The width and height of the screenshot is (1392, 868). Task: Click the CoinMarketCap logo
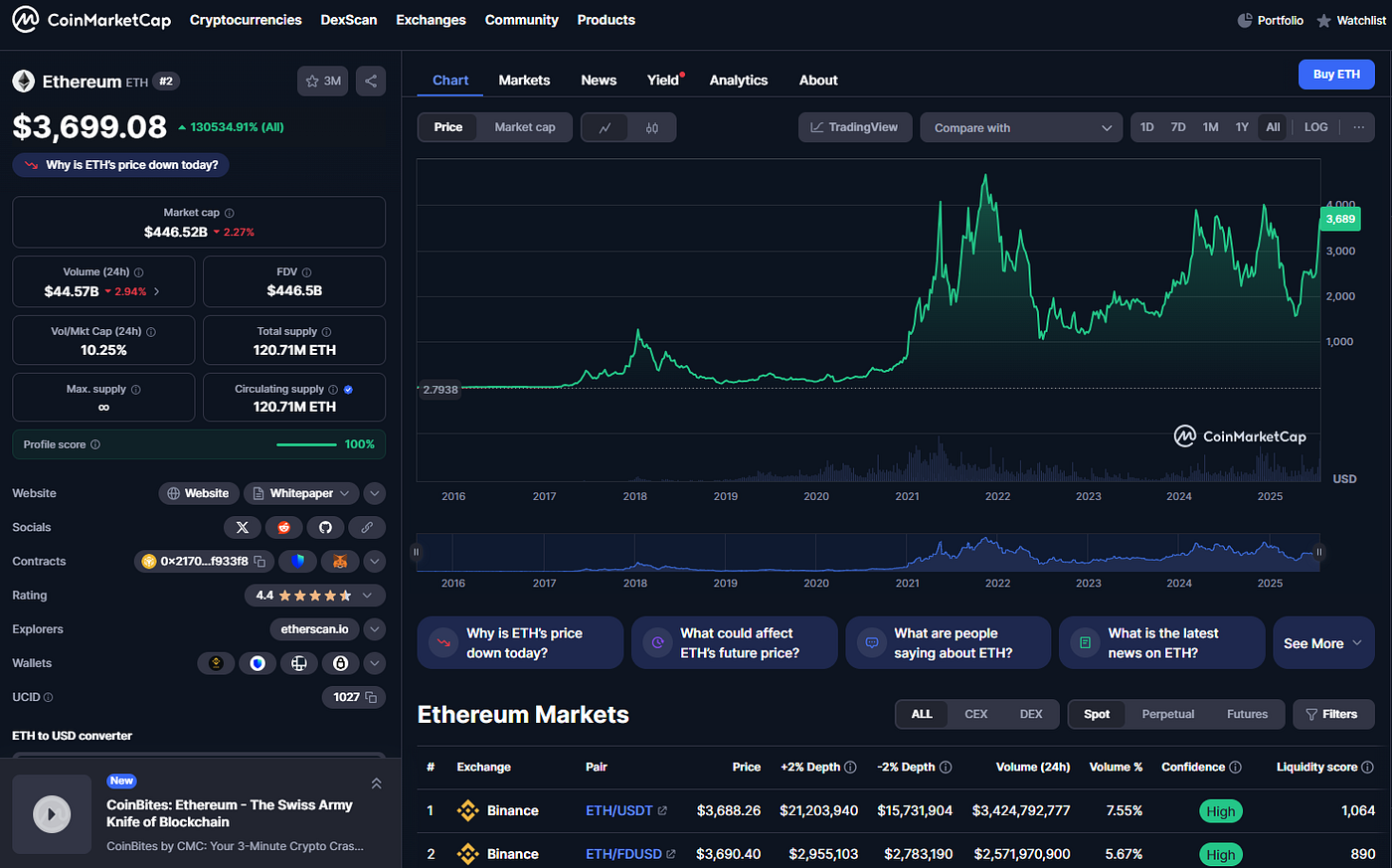pyautogui.click(x=91, y=20)
